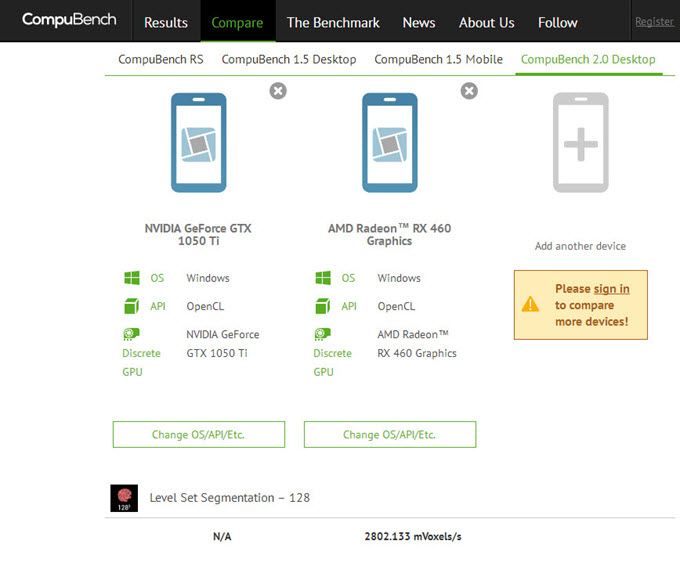Screen dimensions: 680x565
Task: Click Discrete GPU card icon under AMD
Action: 323,334
